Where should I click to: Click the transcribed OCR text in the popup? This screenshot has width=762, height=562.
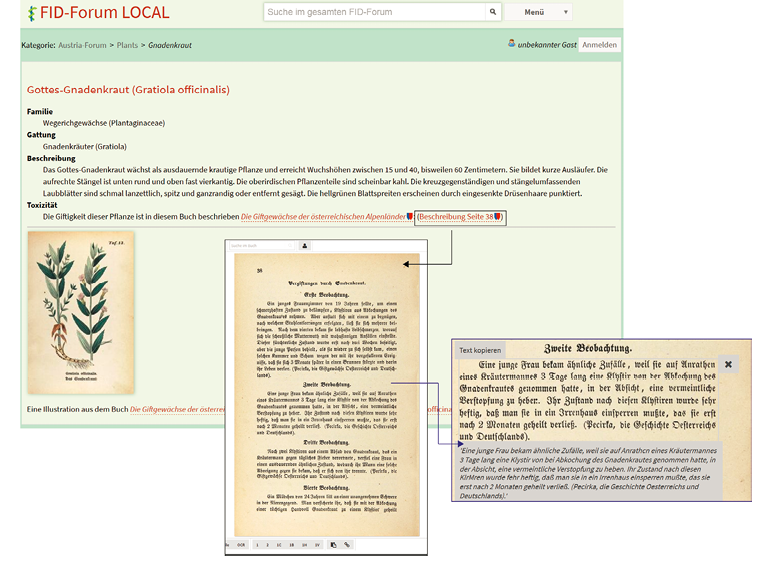tap(588, 473)
